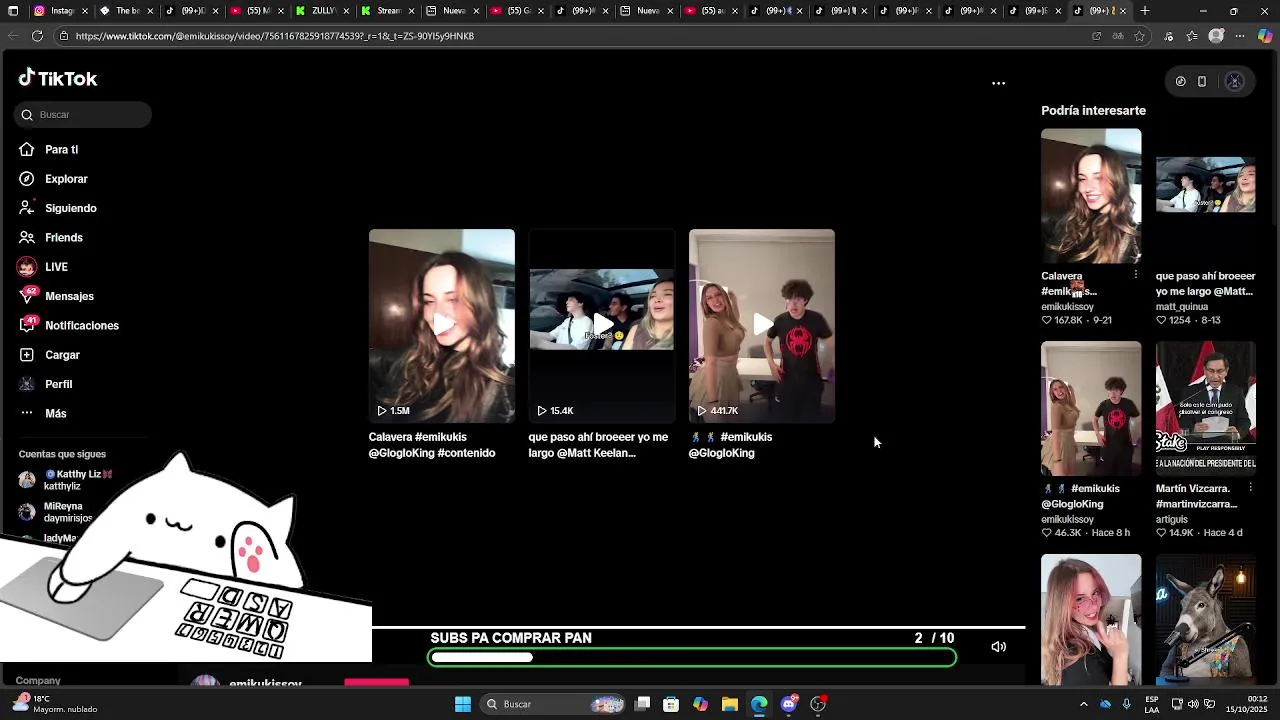
Task: Open browser extensions icon in toolbar
Action: 1168,36
